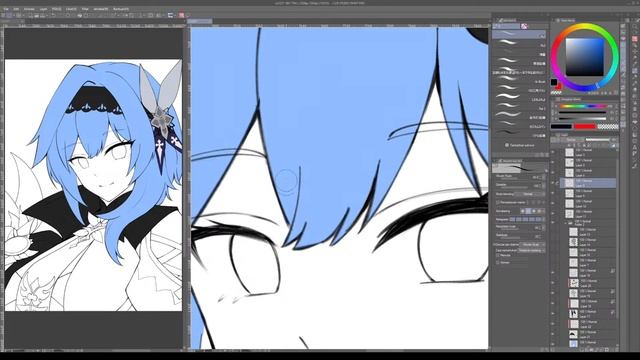Click the Tool property panel title tab
640x360 pixels.
(510, 161)
